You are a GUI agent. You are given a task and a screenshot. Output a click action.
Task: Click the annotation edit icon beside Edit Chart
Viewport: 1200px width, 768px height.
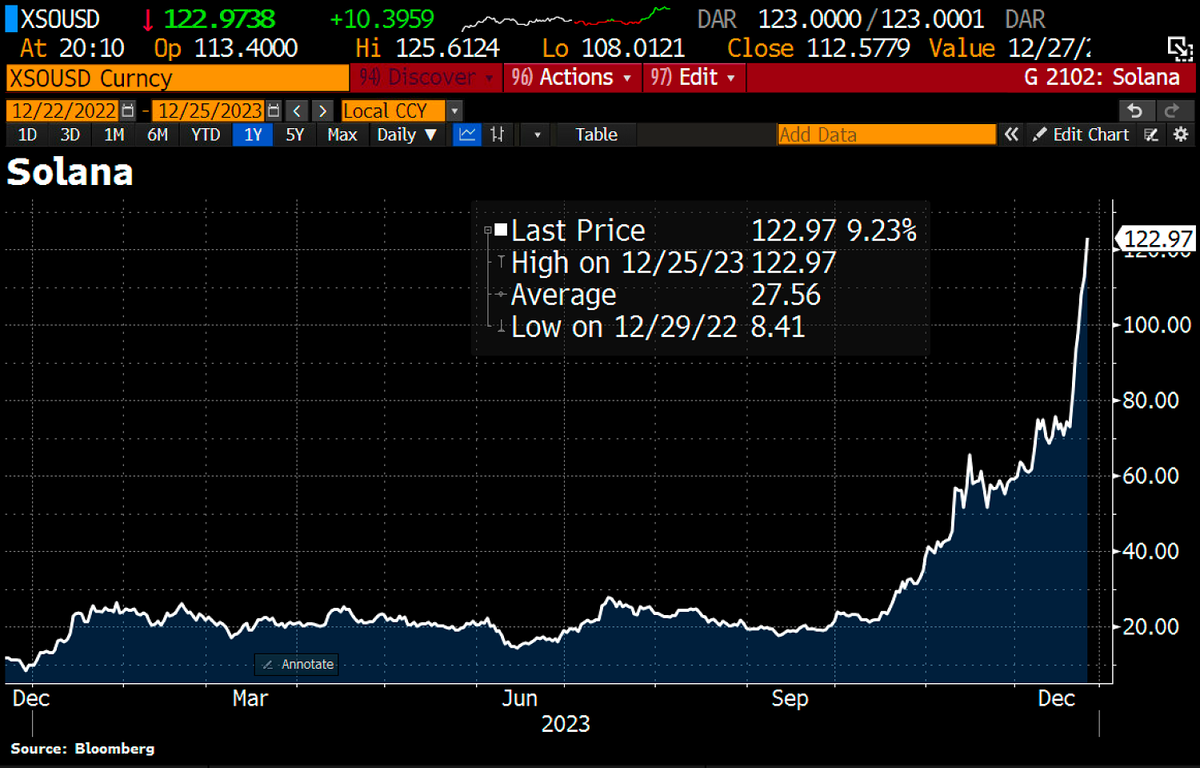coord(1152,135)
